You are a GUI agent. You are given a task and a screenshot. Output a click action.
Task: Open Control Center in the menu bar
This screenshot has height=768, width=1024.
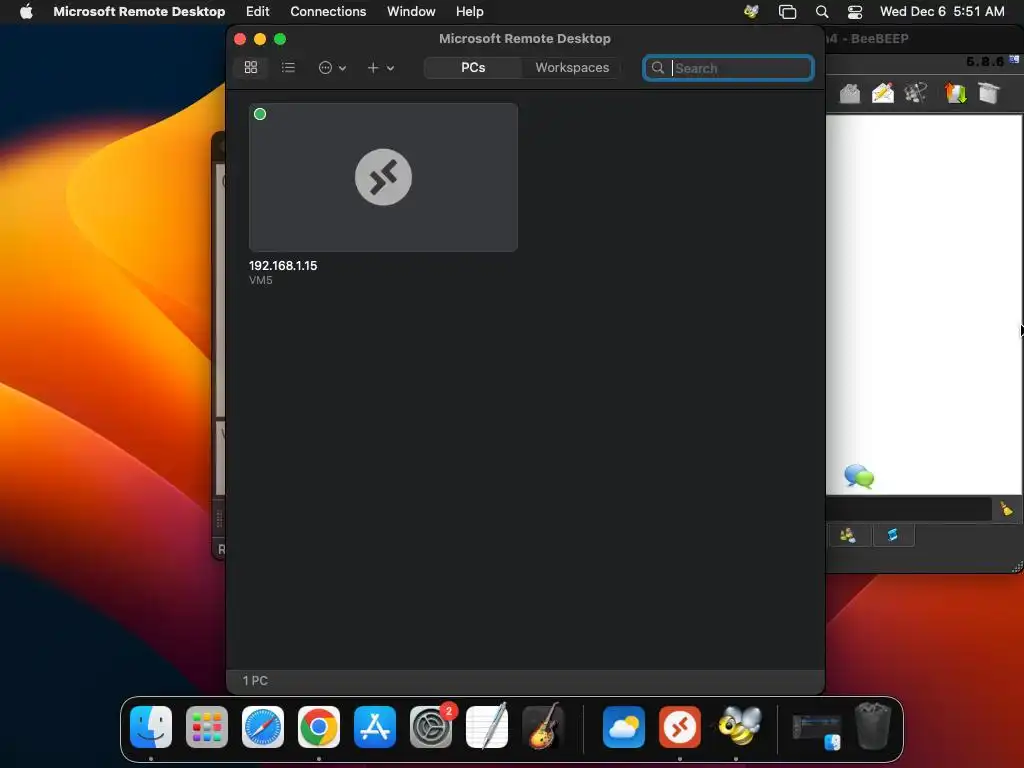tap(855, 12)
